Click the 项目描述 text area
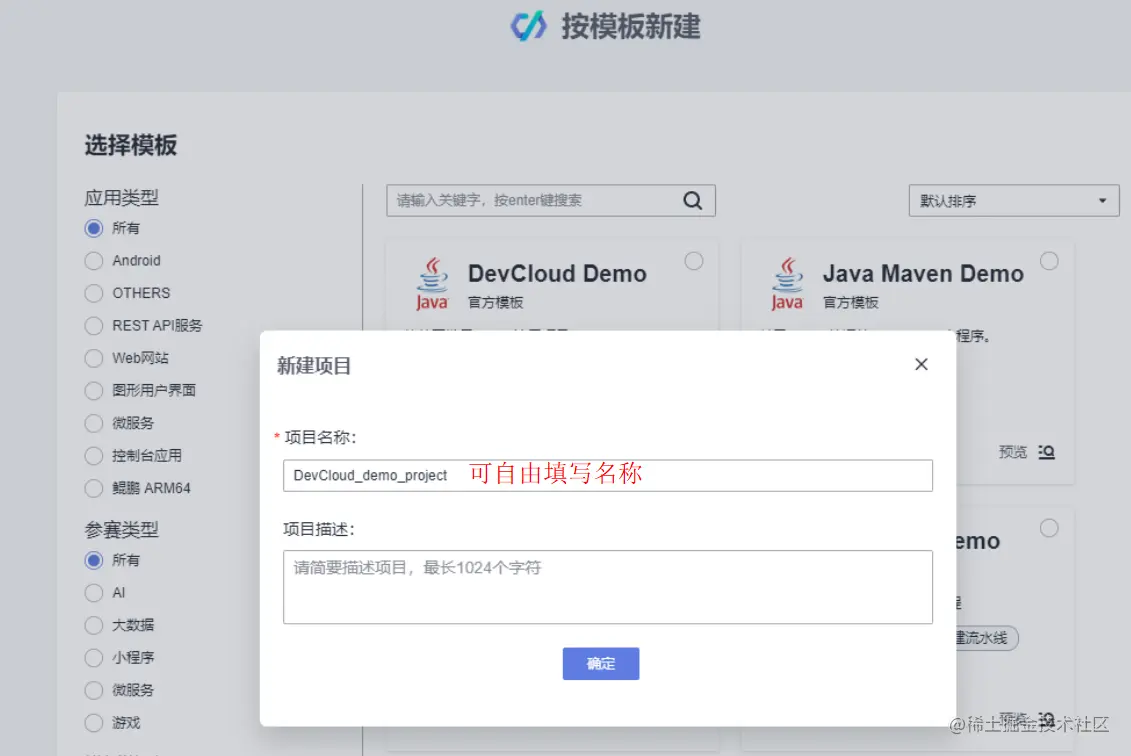 607,587
